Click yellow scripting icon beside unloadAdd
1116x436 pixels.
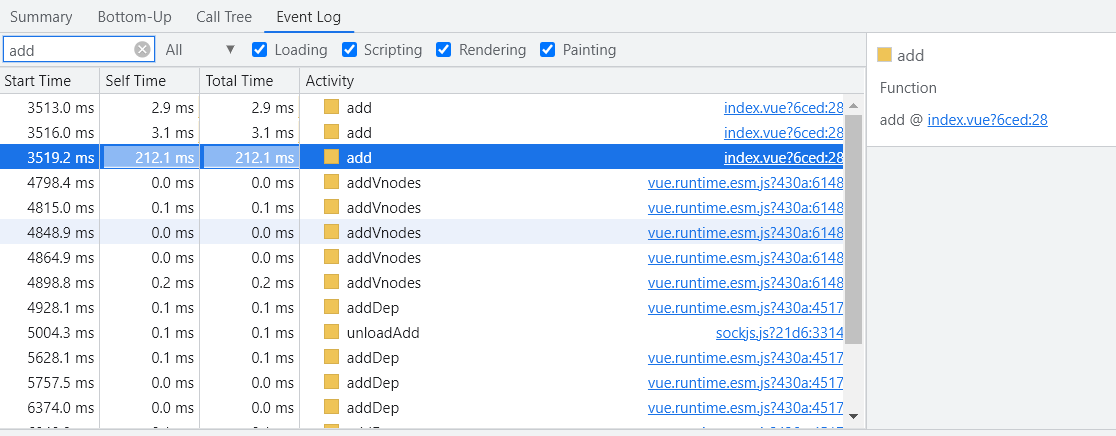(x=331, y=332)
